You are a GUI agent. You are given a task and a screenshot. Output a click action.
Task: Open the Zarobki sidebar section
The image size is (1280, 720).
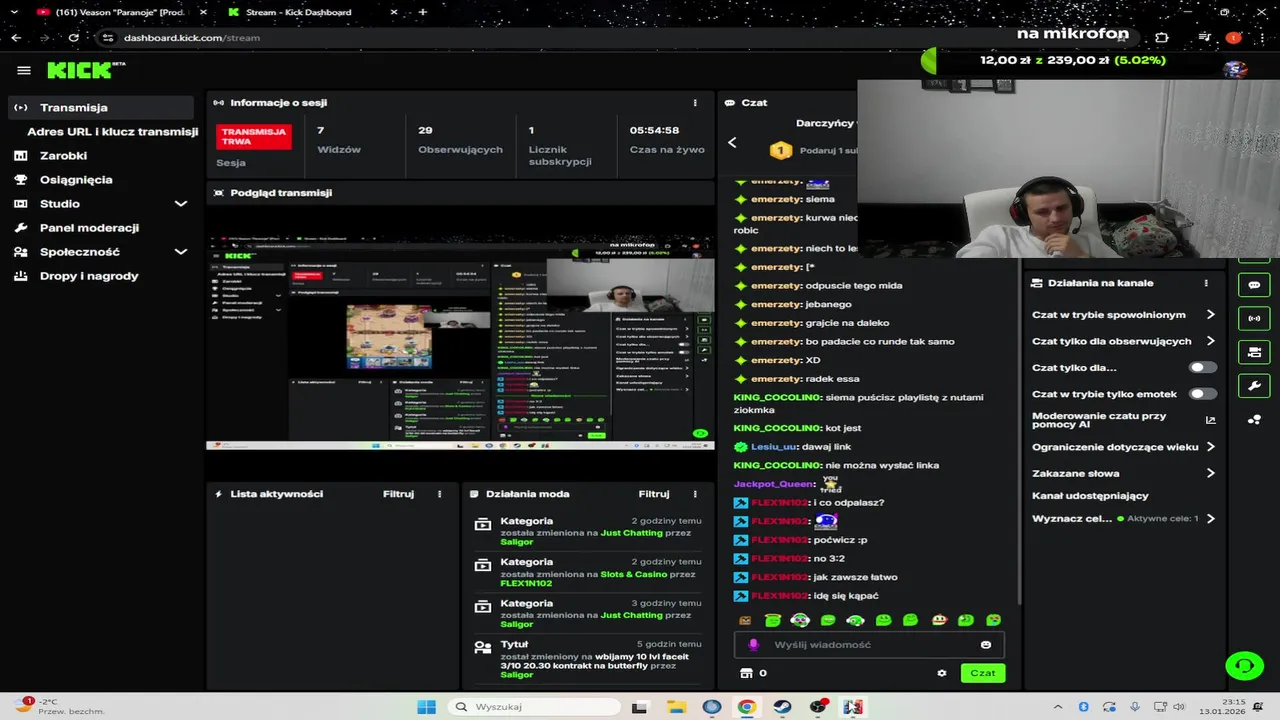coord(63,155)
